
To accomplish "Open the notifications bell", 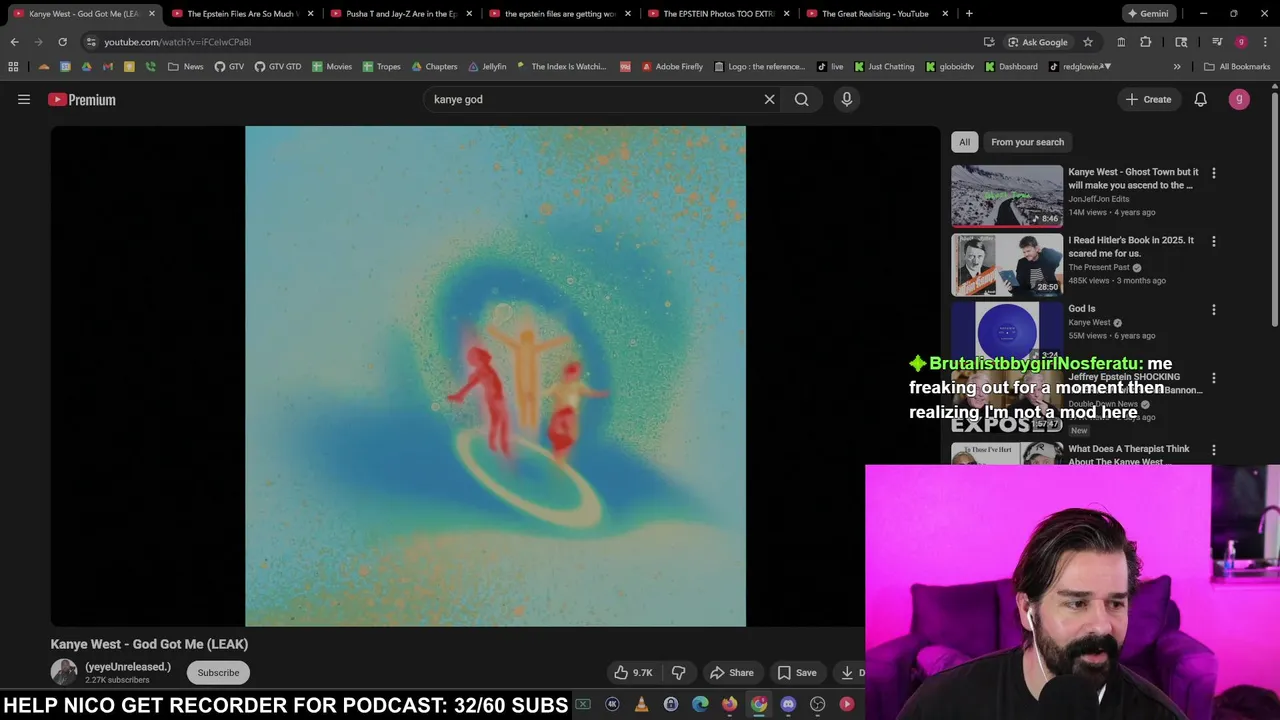I will coord(1200,99).
